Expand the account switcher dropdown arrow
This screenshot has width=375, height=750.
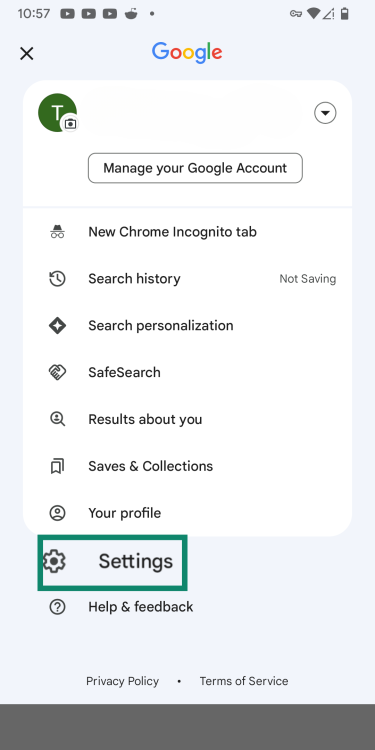pyautogui.click(x=325, y=113)
